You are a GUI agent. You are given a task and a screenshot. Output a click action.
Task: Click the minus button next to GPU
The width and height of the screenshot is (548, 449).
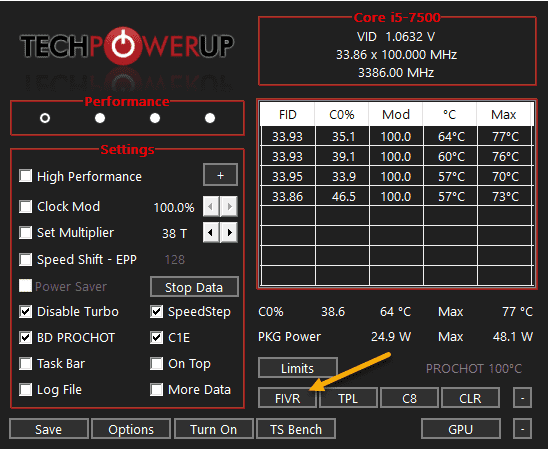click(x=522, y=428)
